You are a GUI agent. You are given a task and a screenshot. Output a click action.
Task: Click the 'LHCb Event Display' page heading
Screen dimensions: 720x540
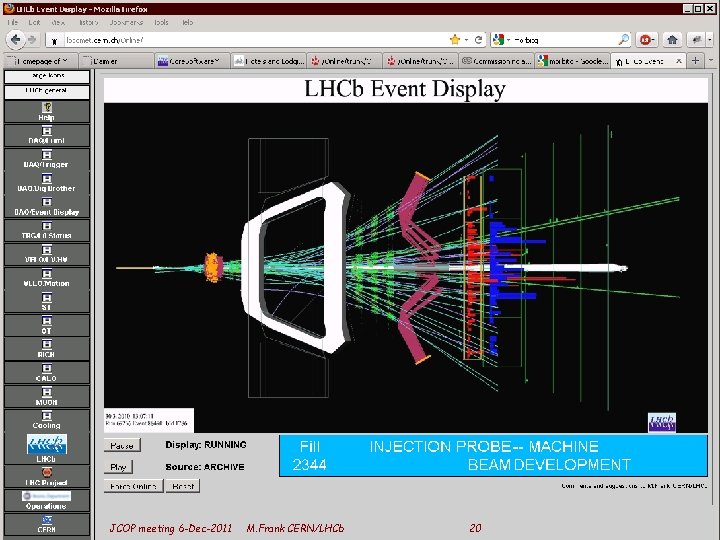[x=405, y=89]
